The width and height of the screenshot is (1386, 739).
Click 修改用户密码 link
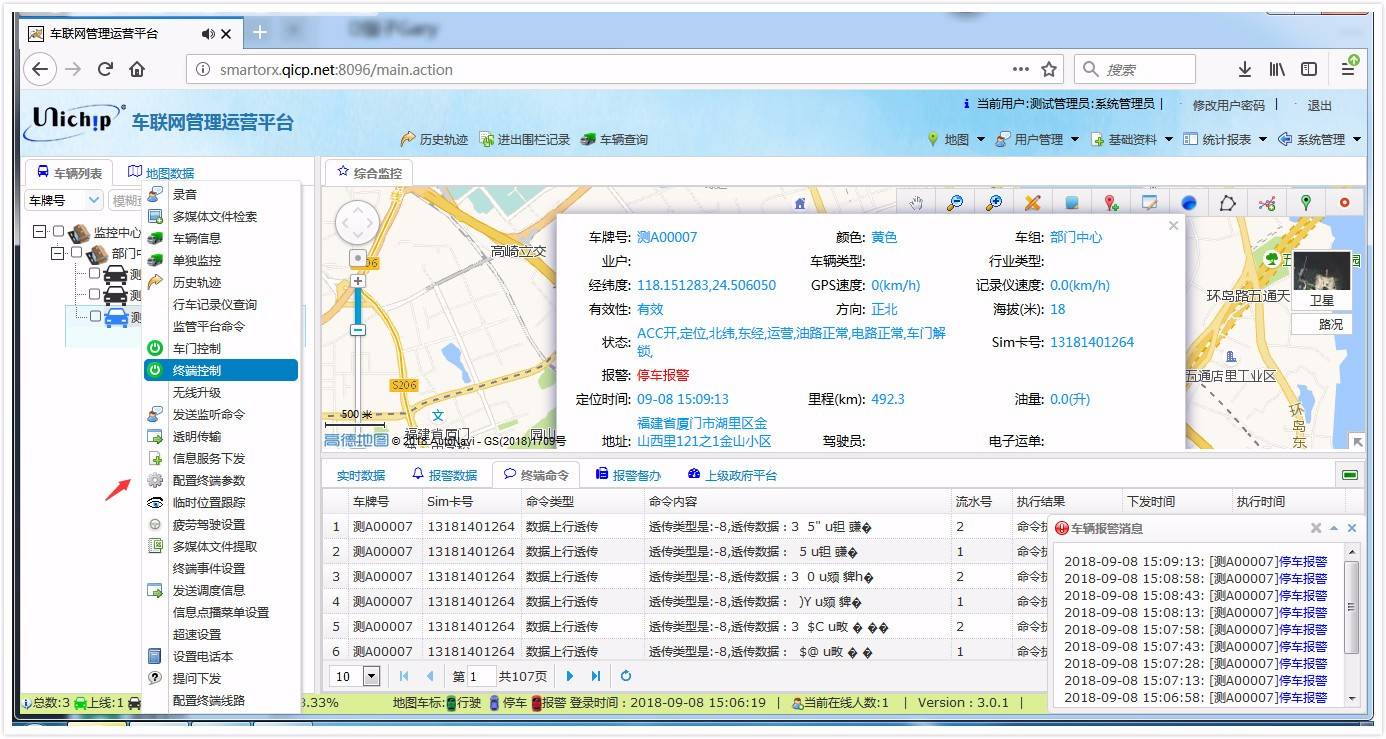[1229, 105]
